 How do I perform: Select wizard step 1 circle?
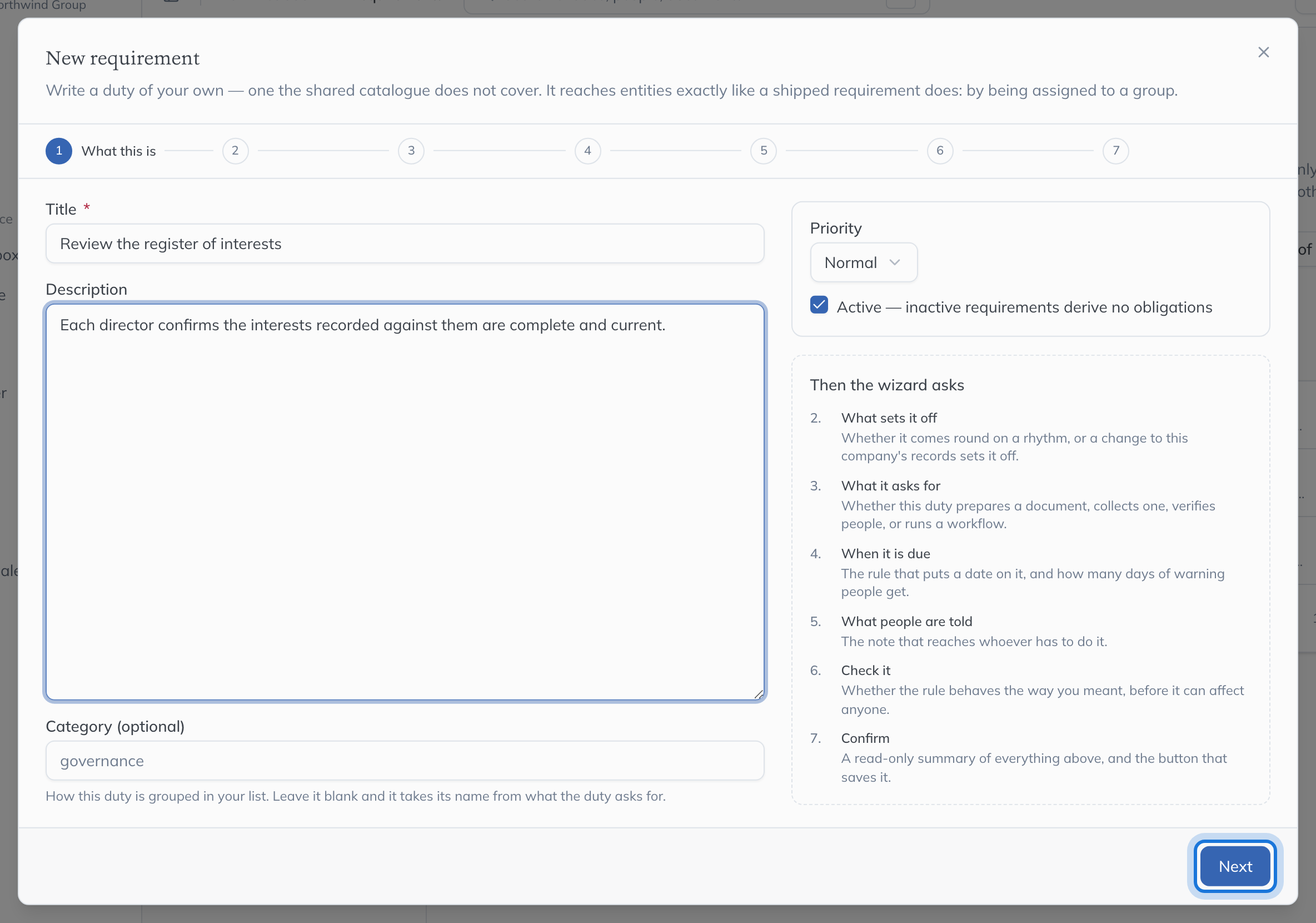click(x=59, y=151)
